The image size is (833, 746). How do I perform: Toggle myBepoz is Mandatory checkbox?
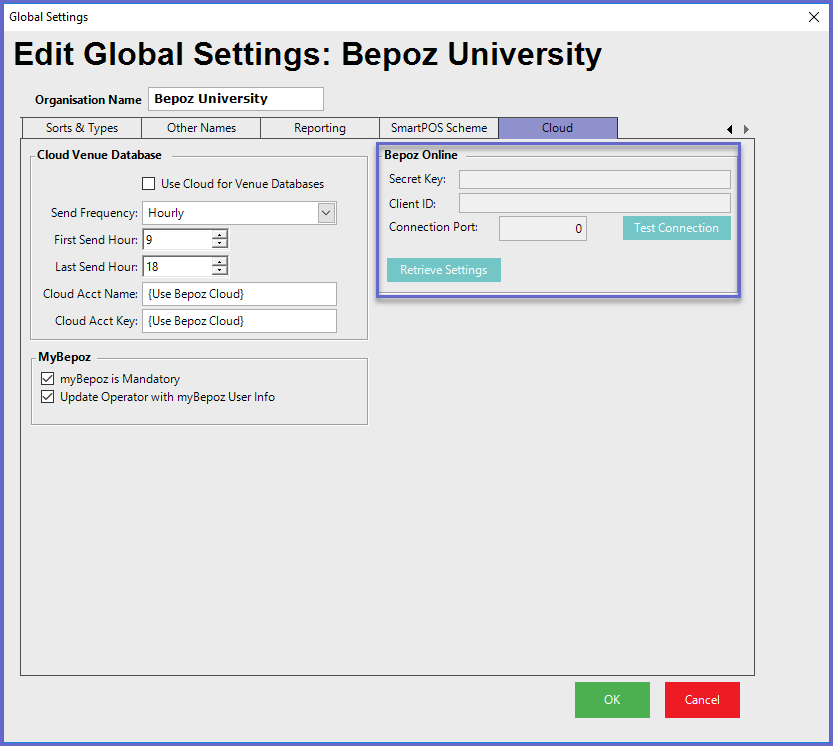coord(48,378)
